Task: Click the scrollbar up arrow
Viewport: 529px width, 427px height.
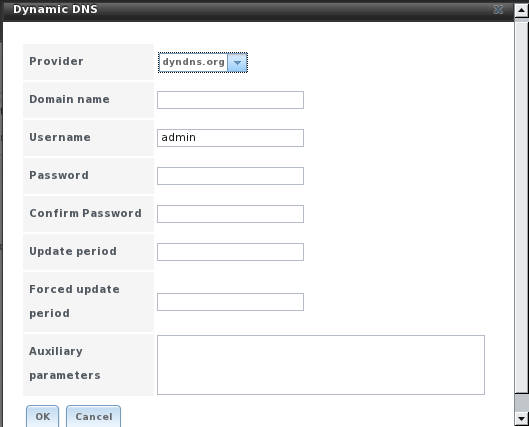Action: 522,10
